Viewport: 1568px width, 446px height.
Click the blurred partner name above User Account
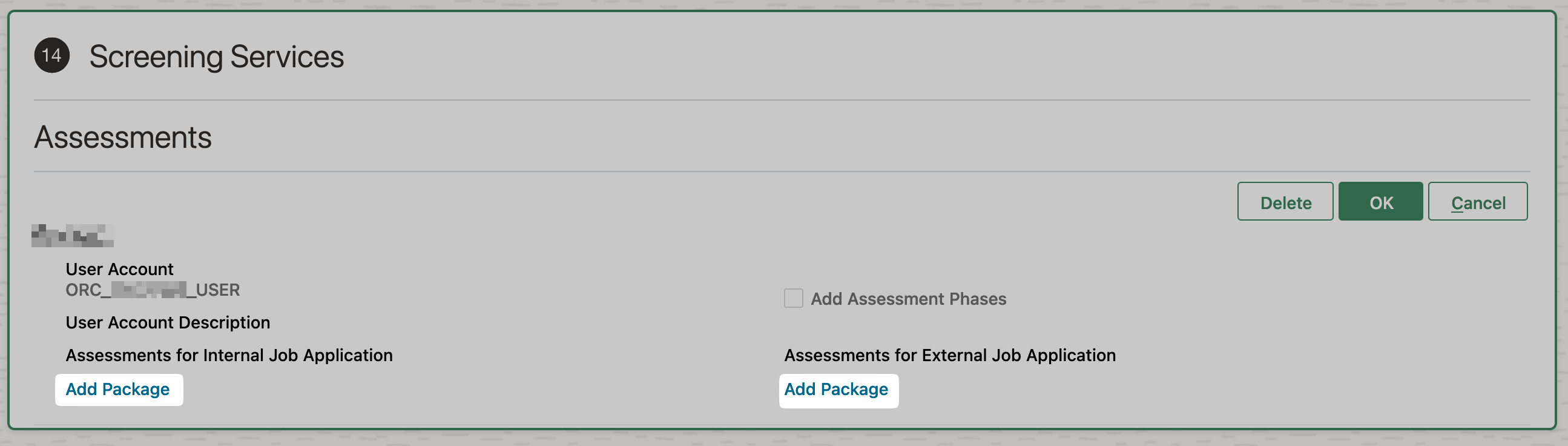pyautogui.click(x=73, y=236)
